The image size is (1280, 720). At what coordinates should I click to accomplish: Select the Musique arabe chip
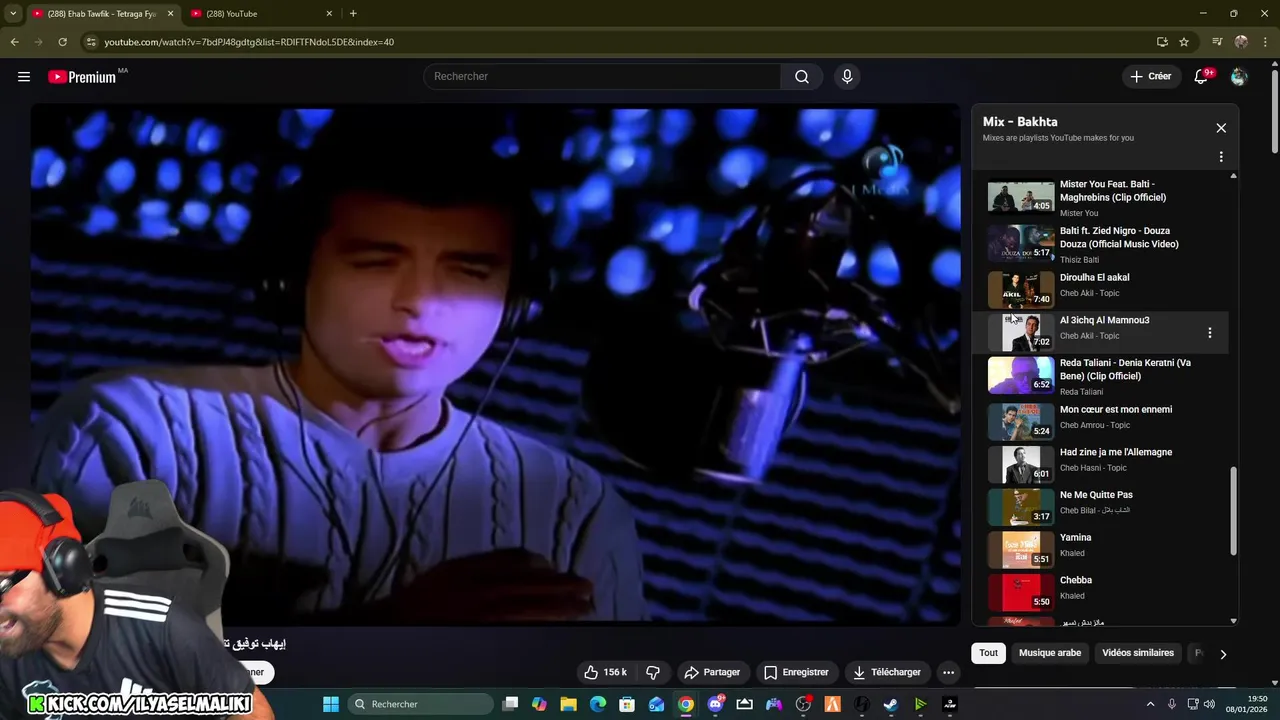pyautogui.click(x=1050, y=653)
